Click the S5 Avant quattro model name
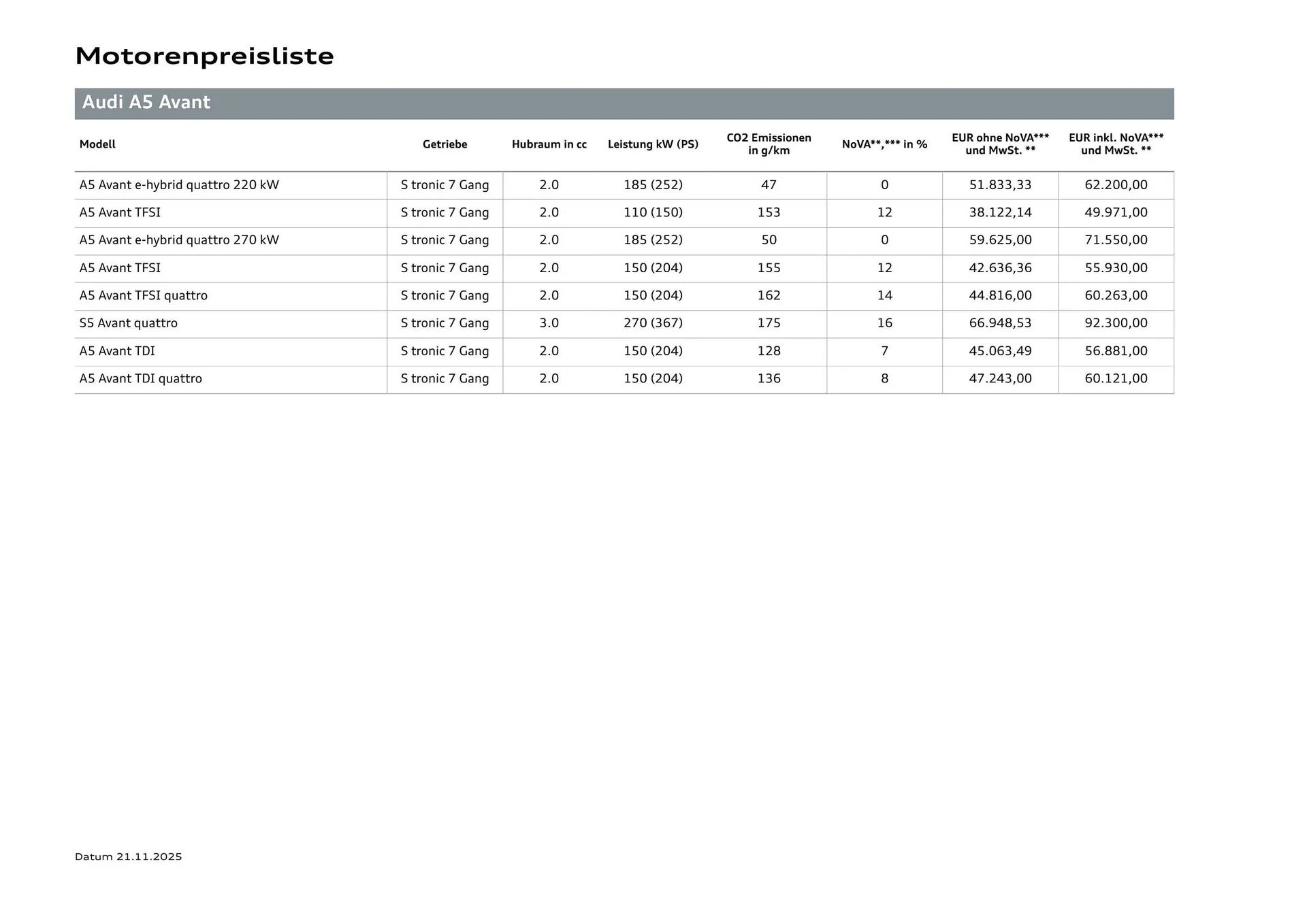The width and height of the screenshot is (1307, 924). coord(129,323)
